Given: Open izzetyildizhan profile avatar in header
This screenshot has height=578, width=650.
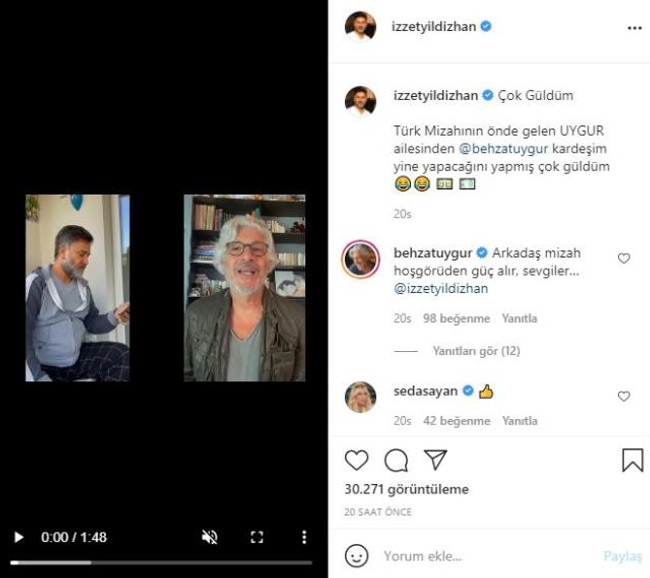Looking at the screenshot, I should click(360, 27).
